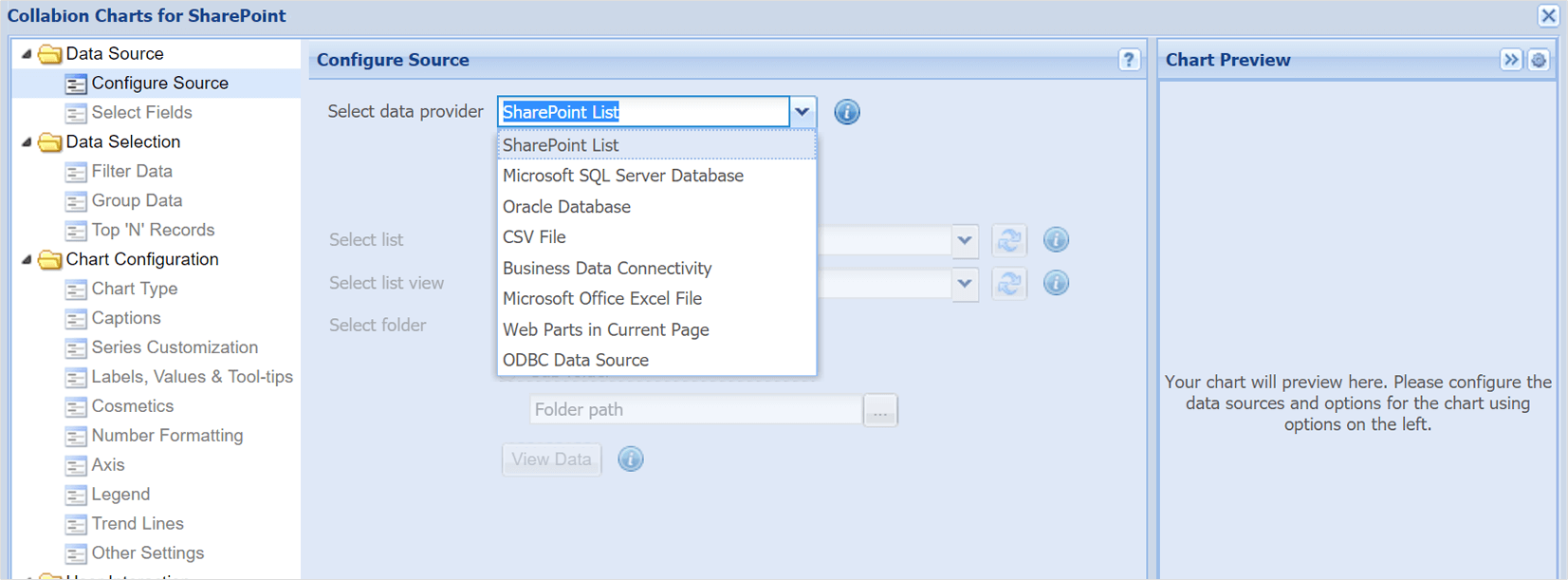Open the Select list view dropdown arrow

pyautogui.click(x=965, y=283)
